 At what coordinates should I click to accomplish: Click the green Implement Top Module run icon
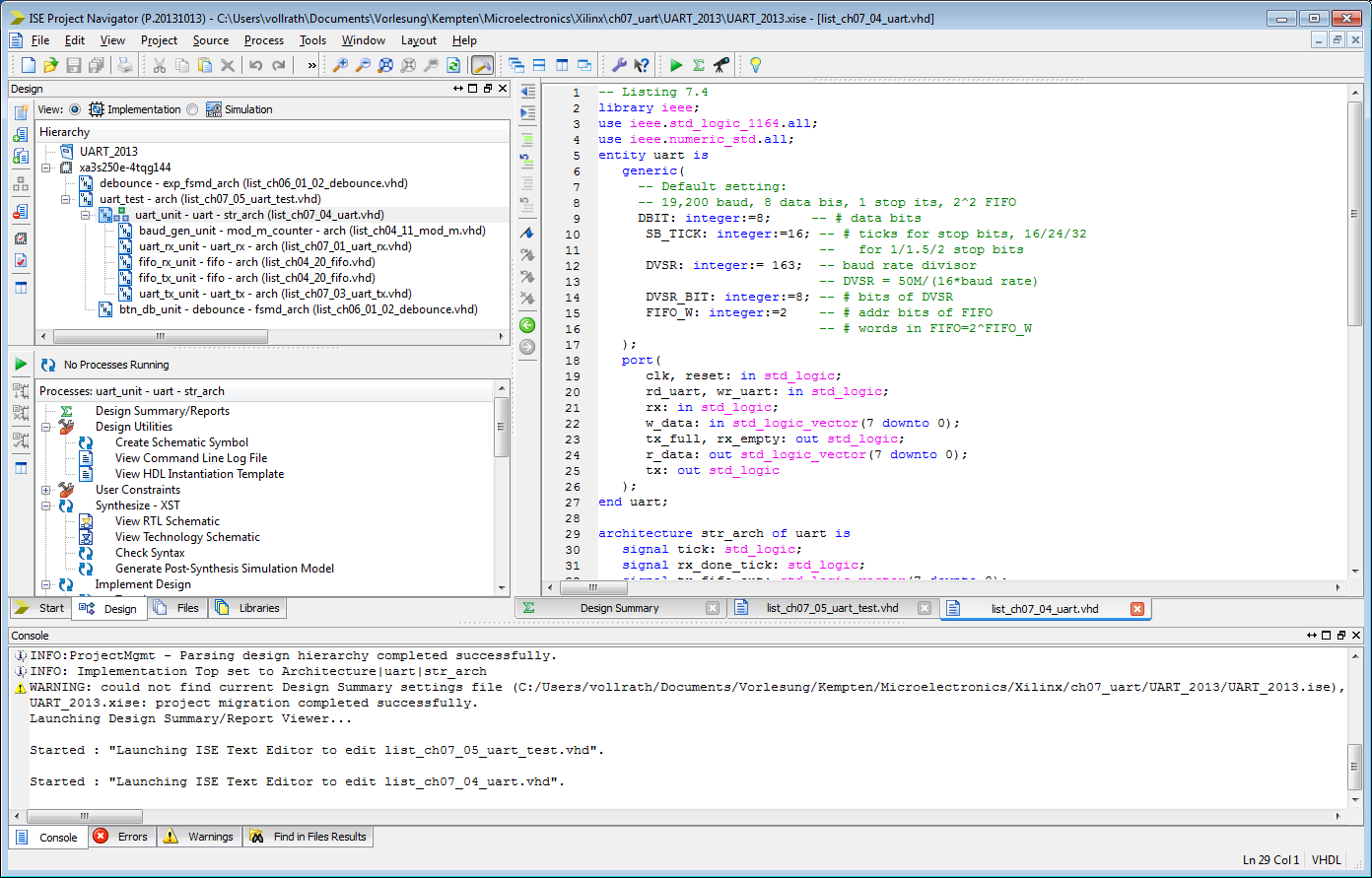point(676,65)
